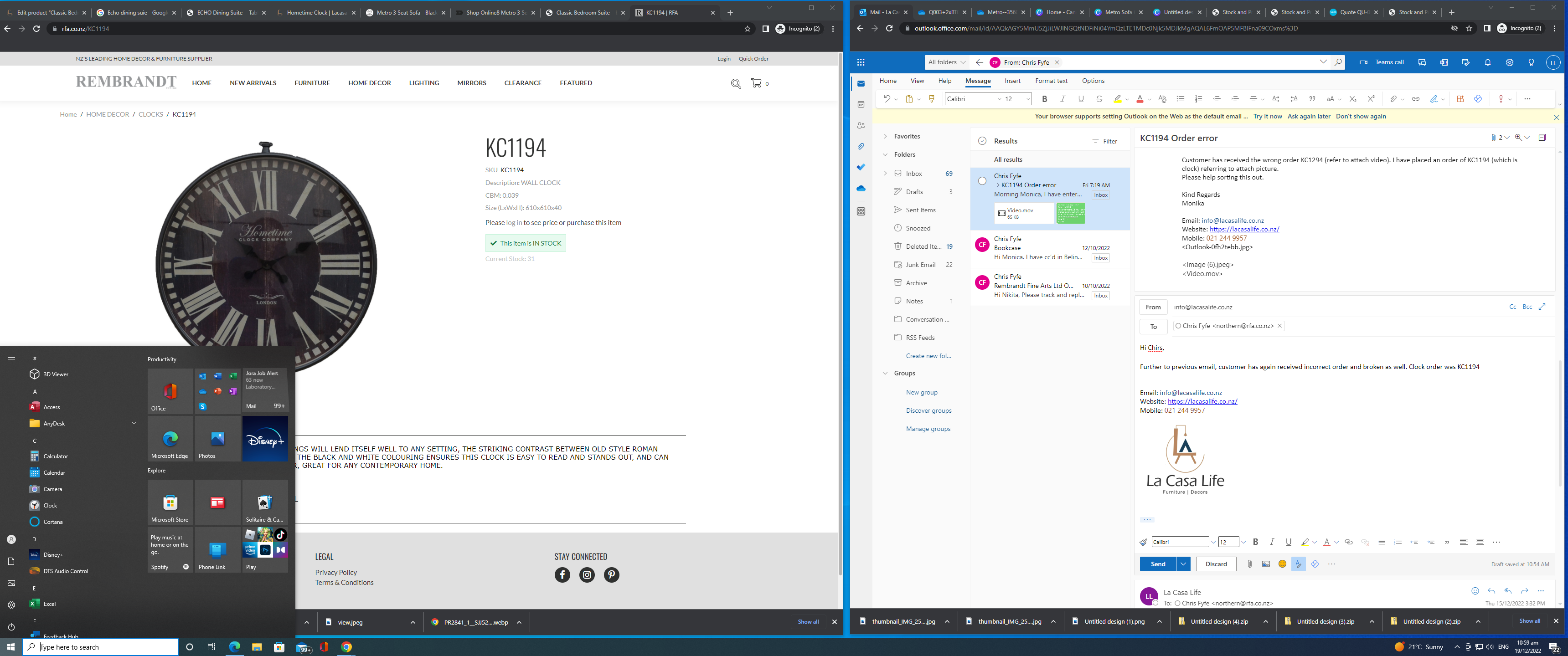Attach file using paperclip beside Discard

point(1249,564)
